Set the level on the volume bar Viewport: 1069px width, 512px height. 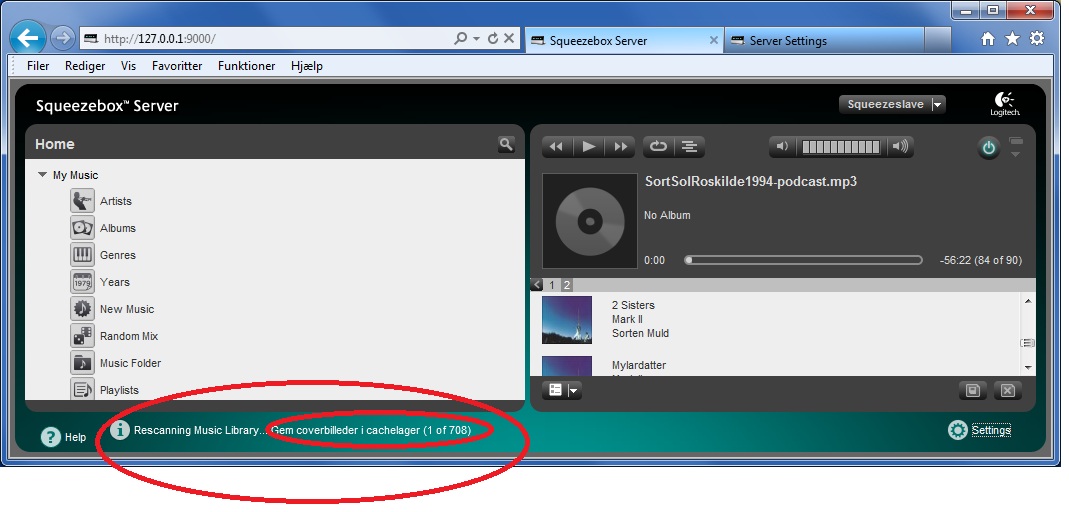(841, 147)
